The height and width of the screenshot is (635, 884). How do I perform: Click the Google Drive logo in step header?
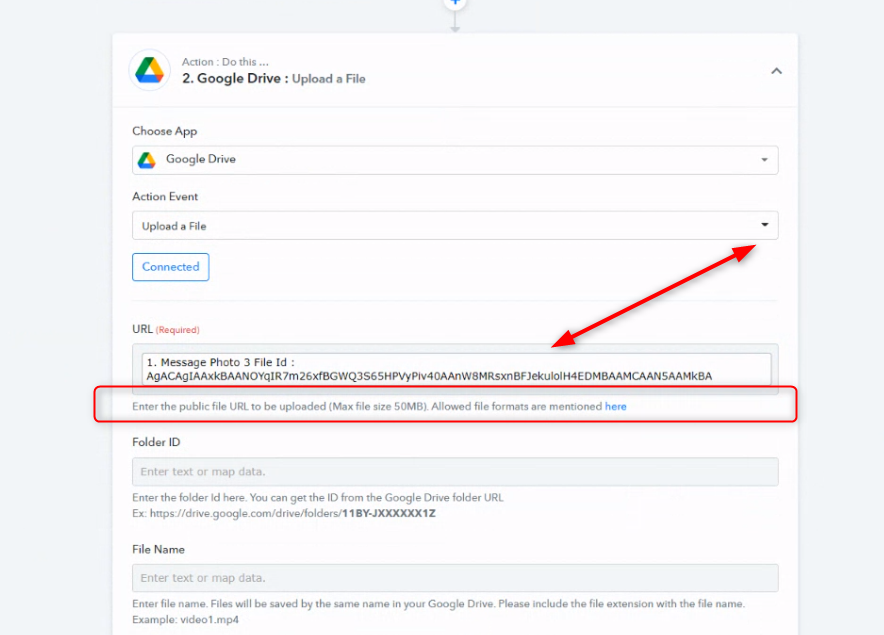(x=149, y=70)
